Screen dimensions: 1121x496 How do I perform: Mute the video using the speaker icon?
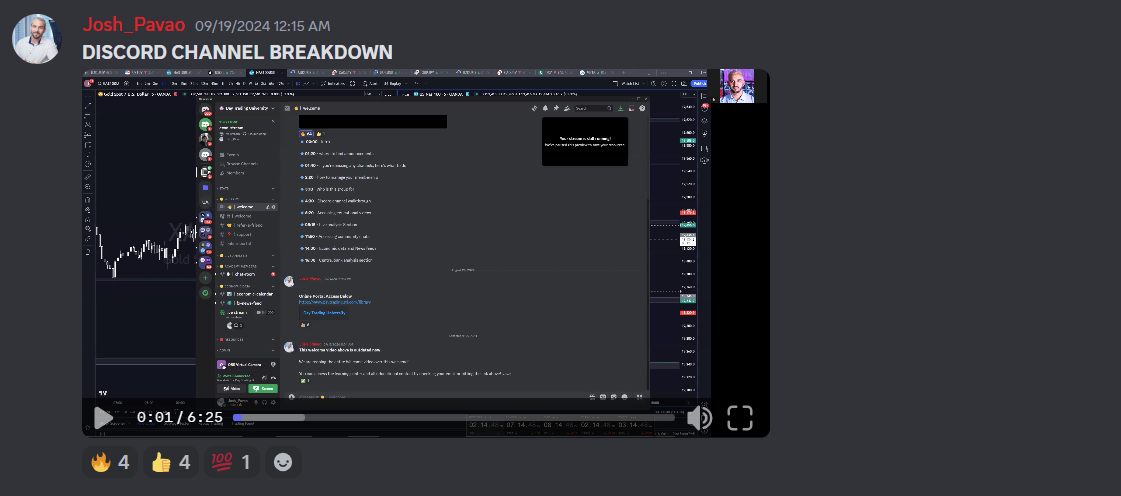coord(699,418)
